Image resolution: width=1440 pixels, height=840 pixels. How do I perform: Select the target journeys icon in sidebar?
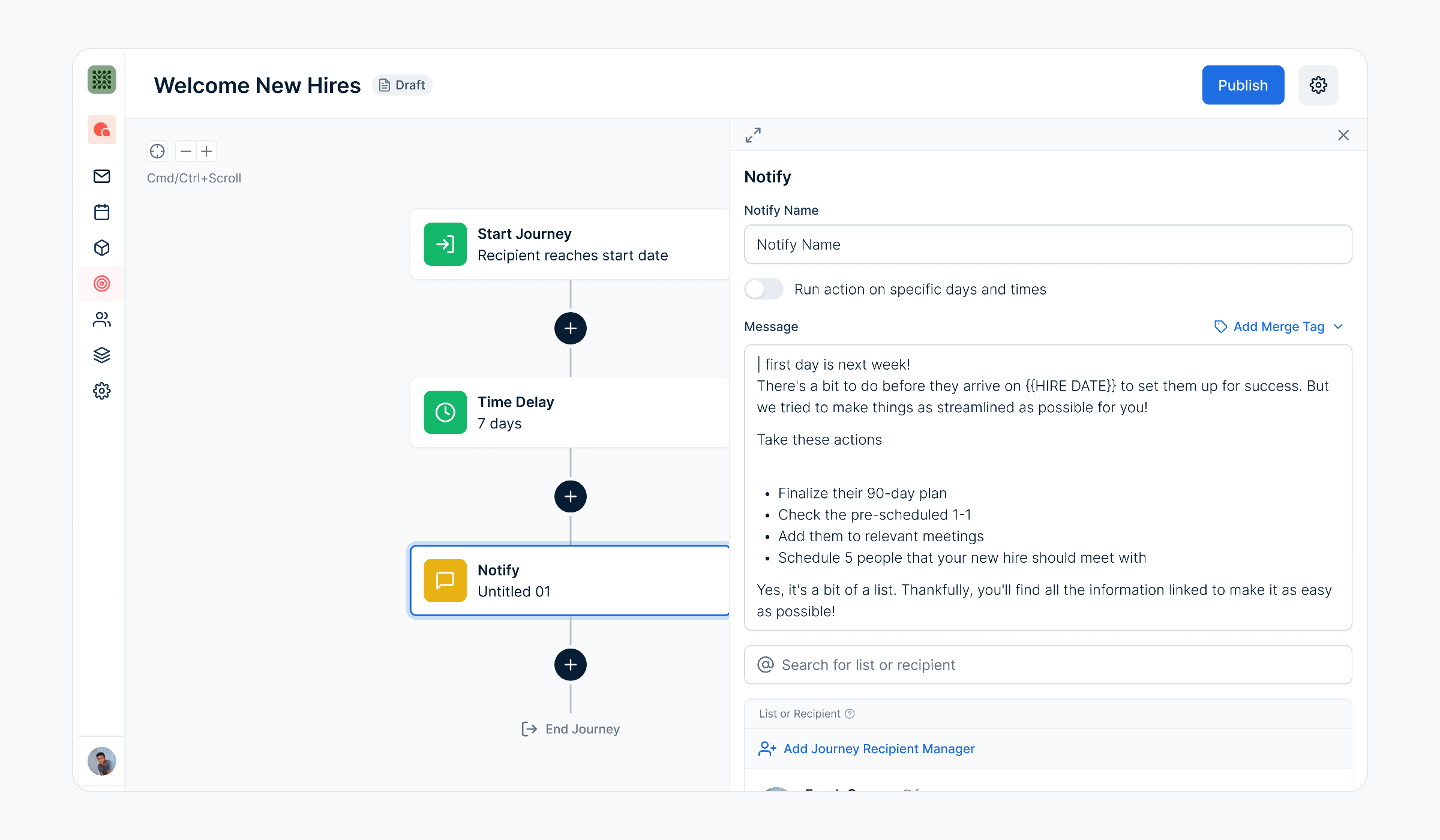(x=101, y=284)
